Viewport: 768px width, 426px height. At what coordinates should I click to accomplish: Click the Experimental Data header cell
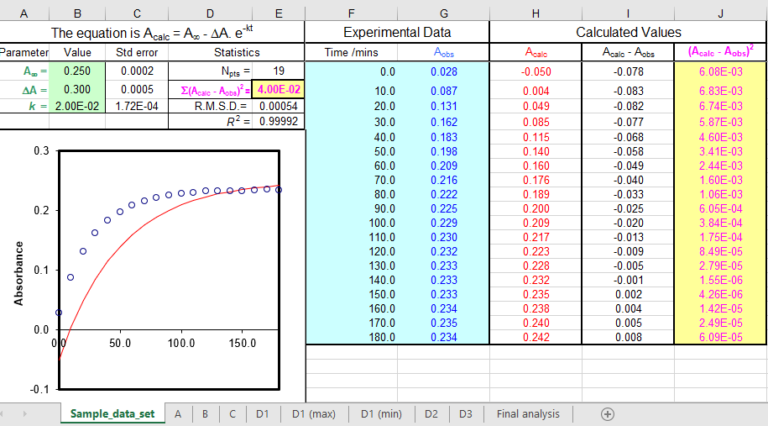(x=397, y=32)
